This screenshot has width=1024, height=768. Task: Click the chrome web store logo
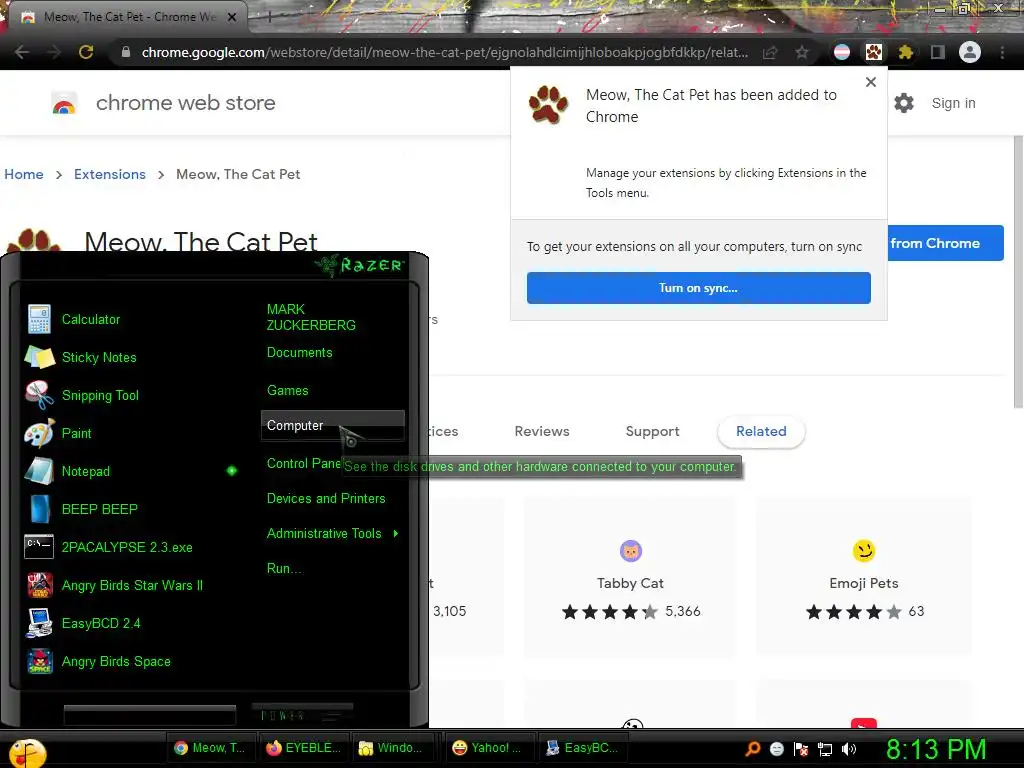click(64, 103)
